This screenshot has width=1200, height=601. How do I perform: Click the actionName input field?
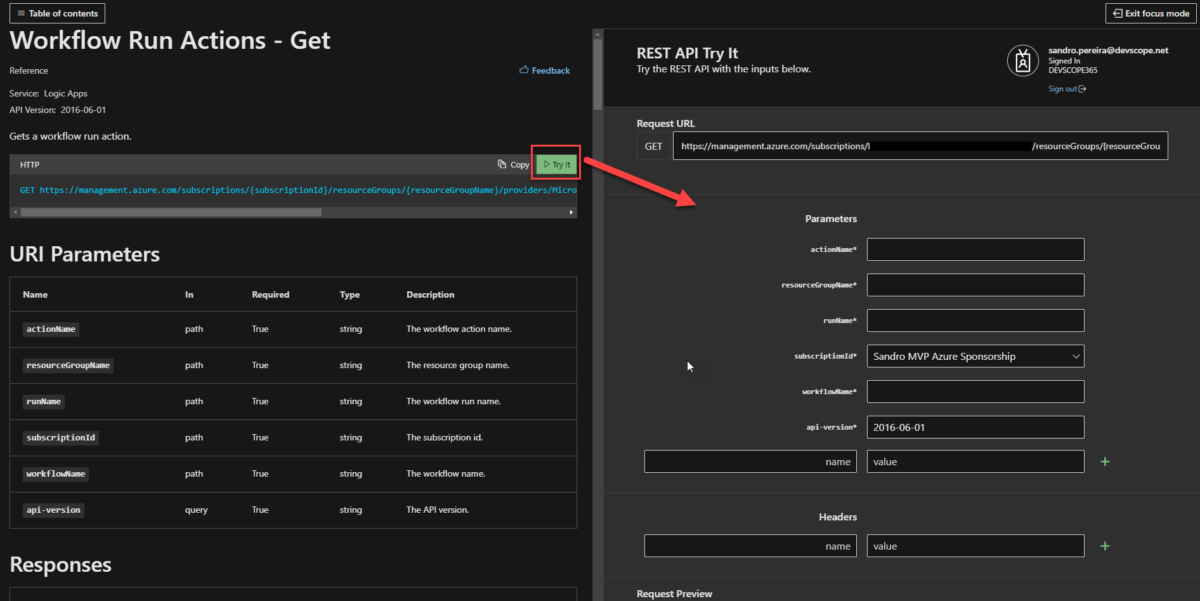point(975,249)
